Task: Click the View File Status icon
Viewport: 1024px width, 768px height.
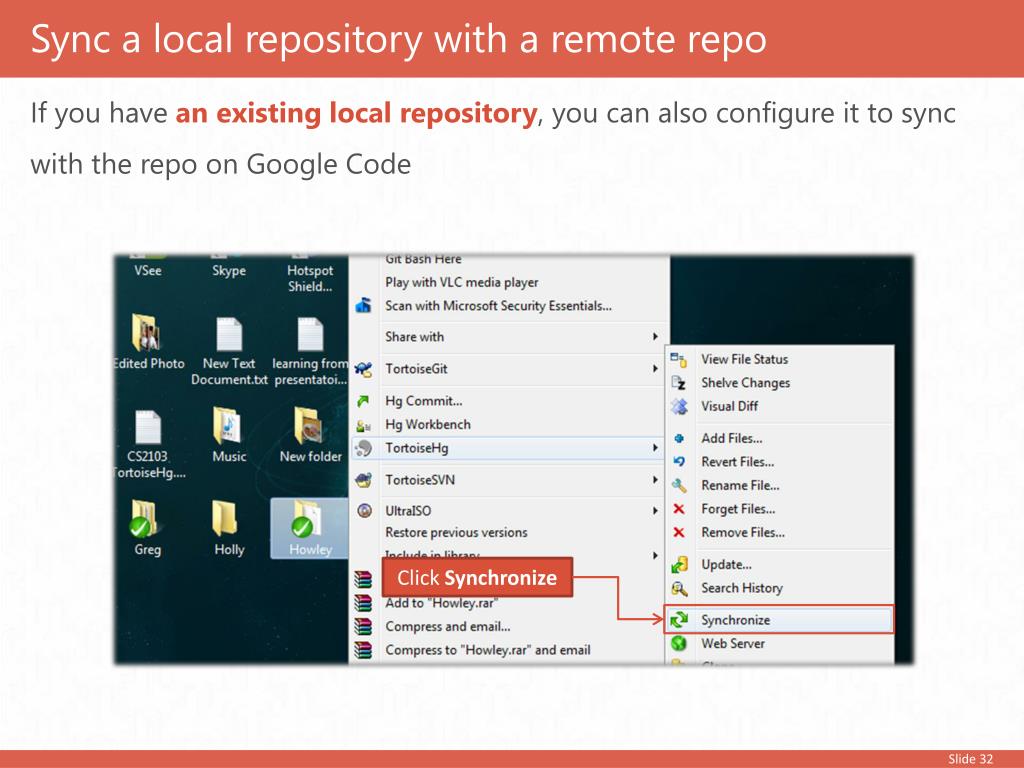Action: (679, 359)
